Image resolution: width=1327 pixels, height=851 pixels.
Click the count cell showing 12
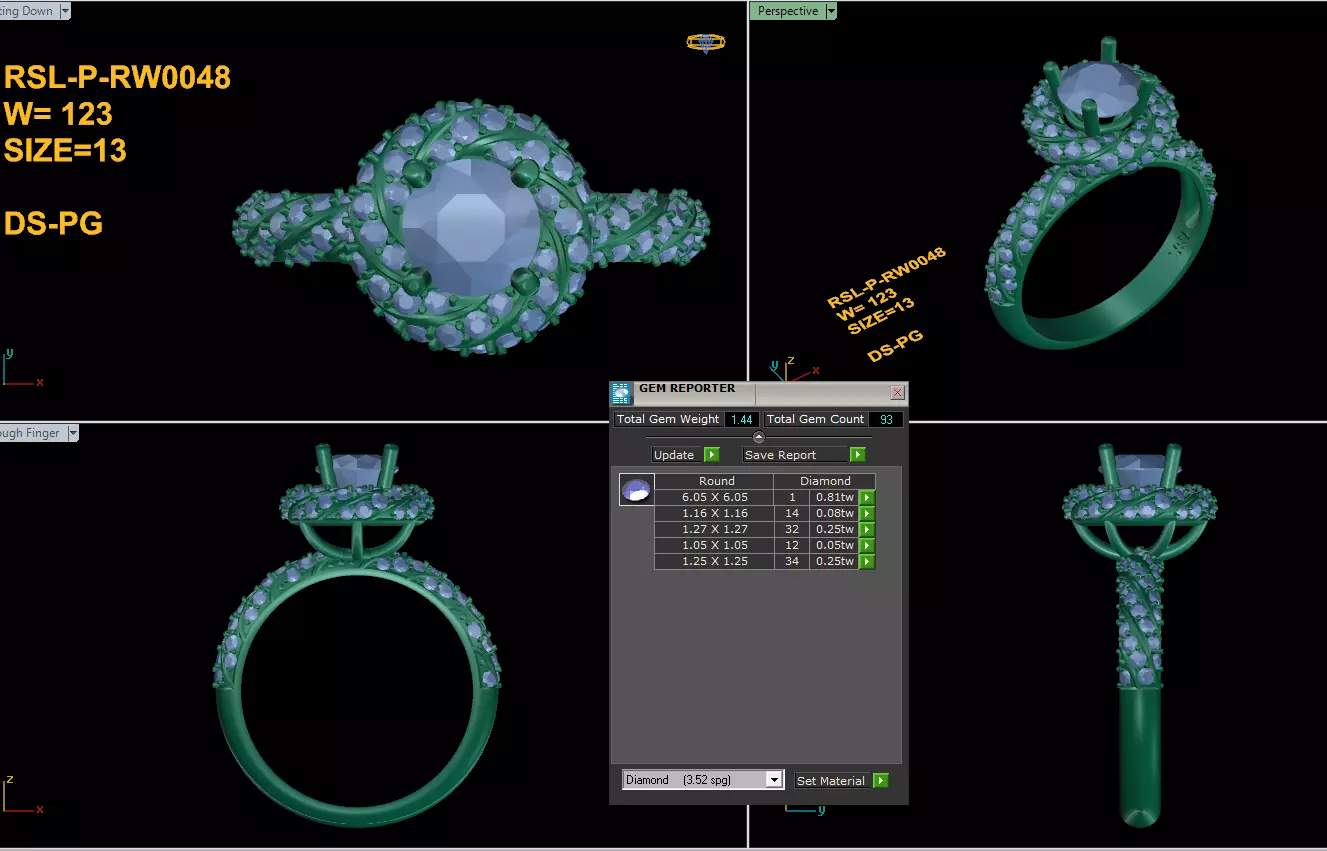click(x=792, y=545)
